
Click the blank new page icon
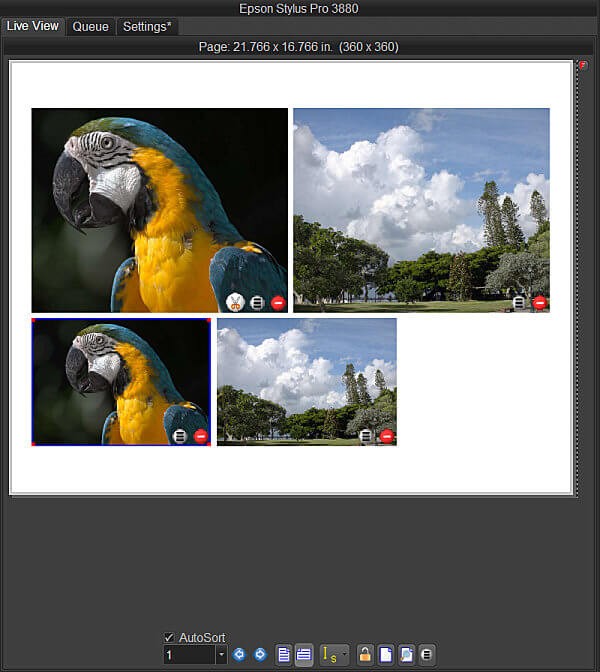pos(386,654)
